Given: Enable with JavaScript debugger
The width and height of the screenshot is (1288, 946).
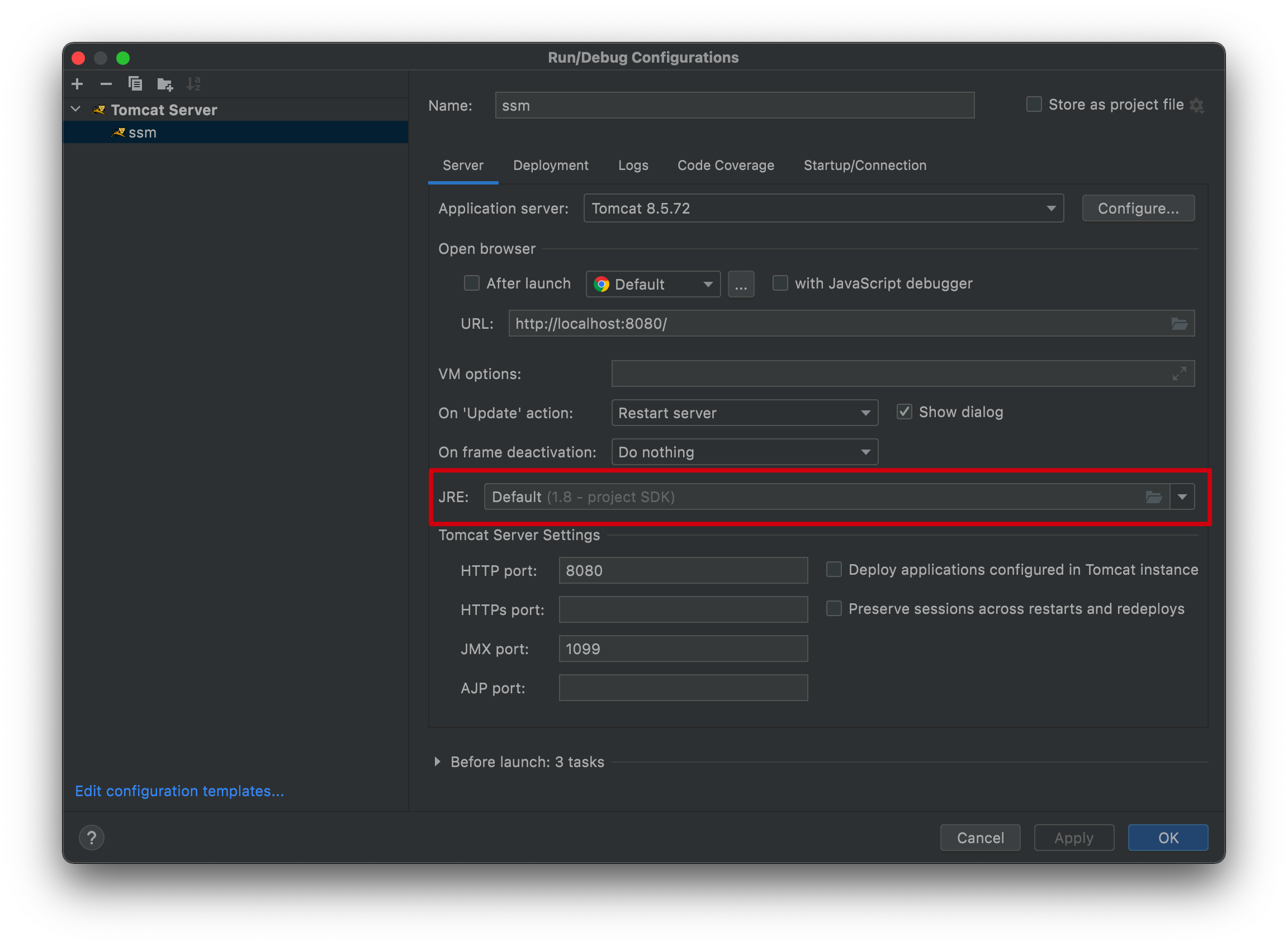Looking at the screenshot, I should click(x=780, y=283).
